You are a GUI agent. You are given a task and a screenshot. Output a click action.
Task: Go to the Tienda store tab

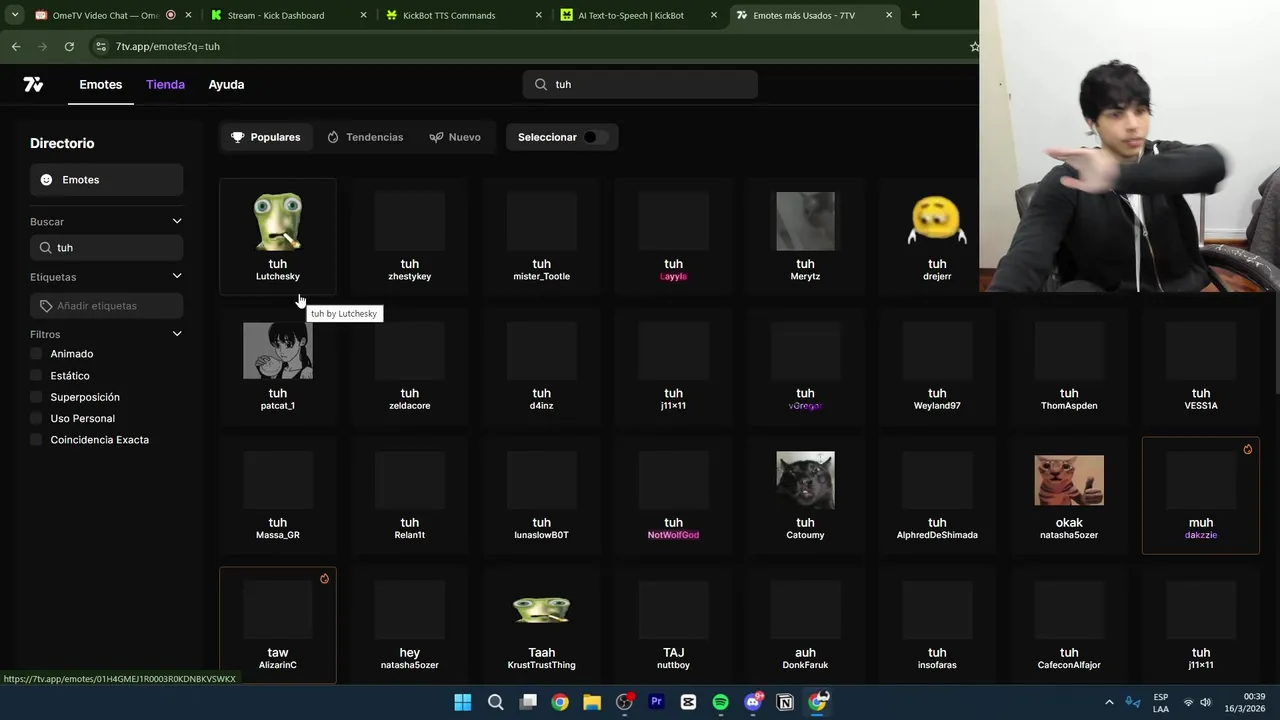tap(165, 85)
